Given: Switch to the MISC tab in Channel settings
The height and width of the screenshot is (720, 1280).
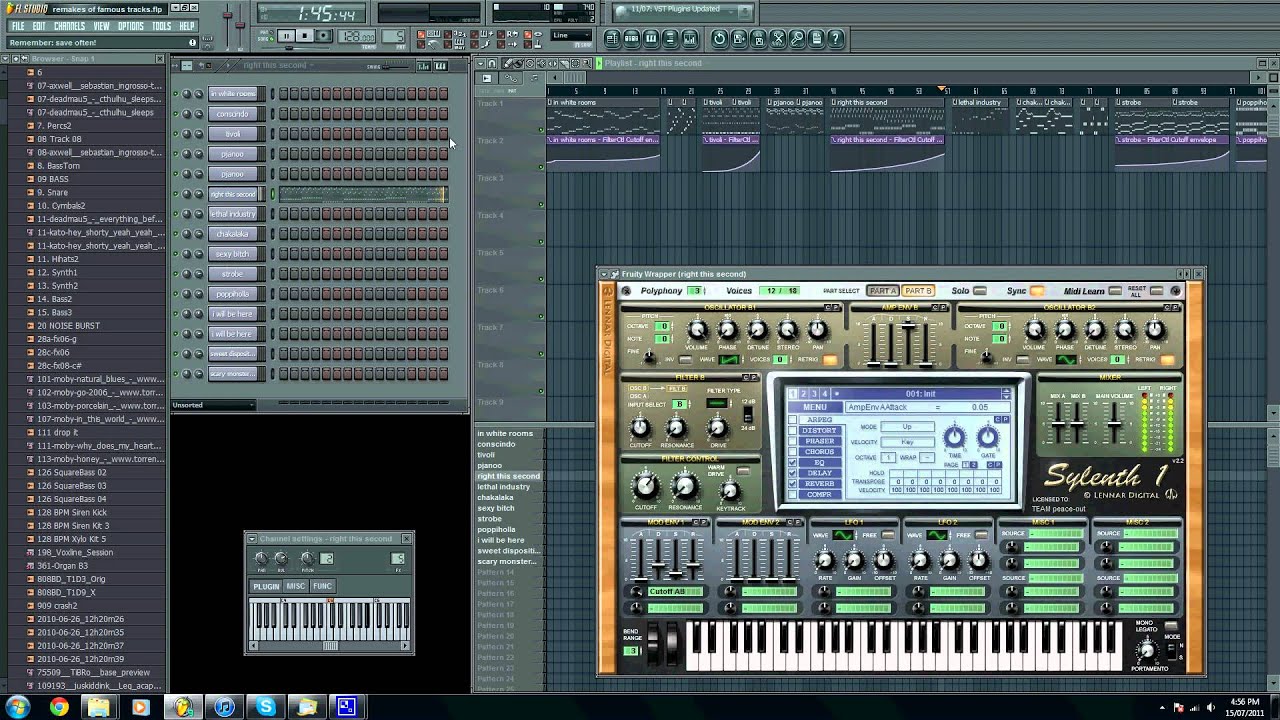Looking at the screenshot, I should click(295, 586).
